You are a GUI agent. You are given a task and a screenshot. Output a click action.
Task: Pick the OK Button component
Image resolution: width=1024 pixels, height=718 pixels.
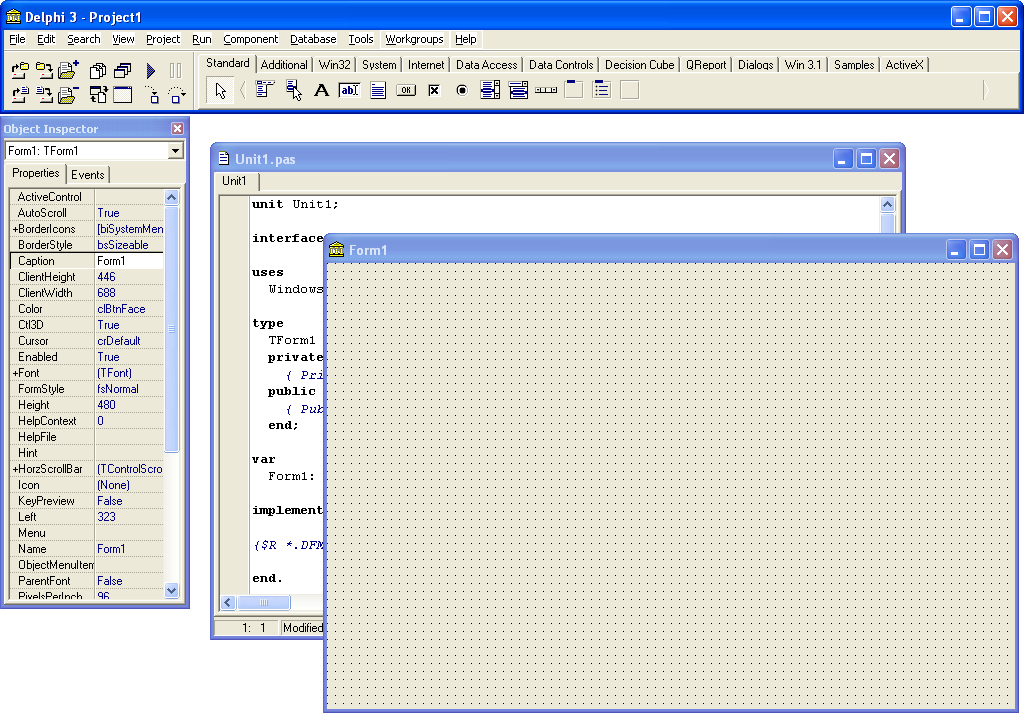click(x=406, y=90)
